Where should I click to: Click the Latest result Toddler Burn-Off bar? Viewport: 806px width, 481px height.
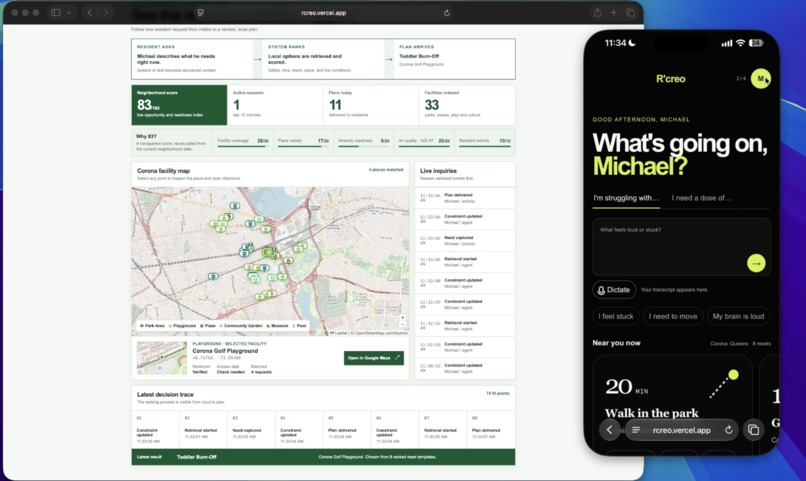323,457
